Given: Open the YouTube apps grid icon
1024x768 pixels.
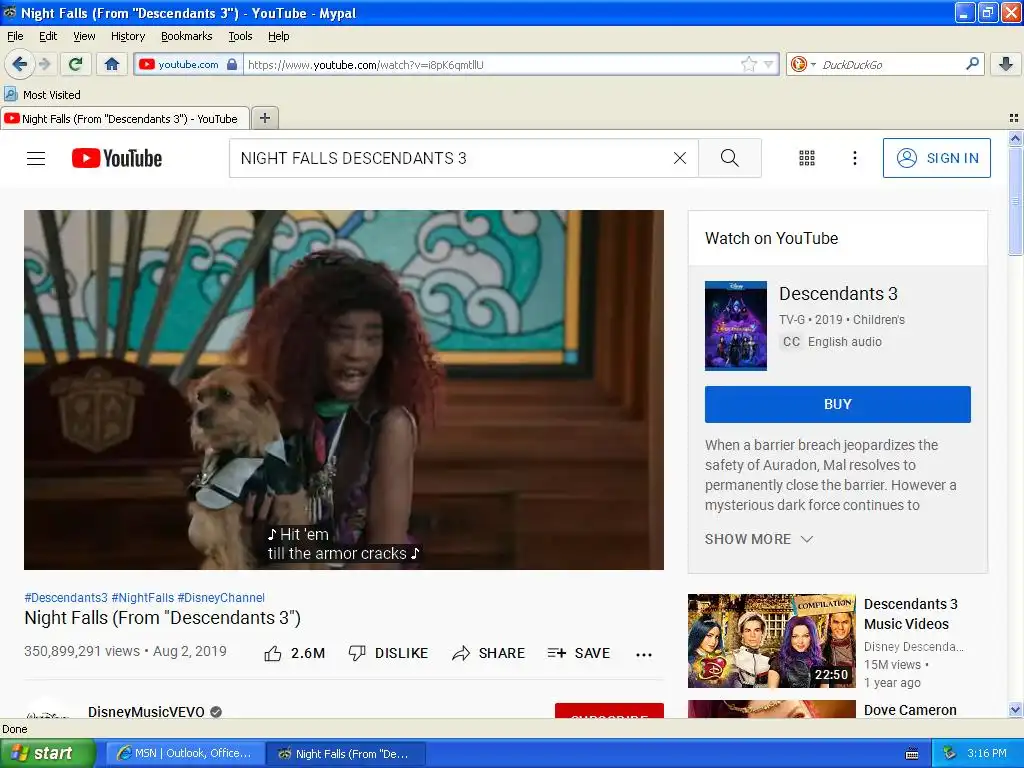Looking at the screenshot, I should (x=807, y=158).
